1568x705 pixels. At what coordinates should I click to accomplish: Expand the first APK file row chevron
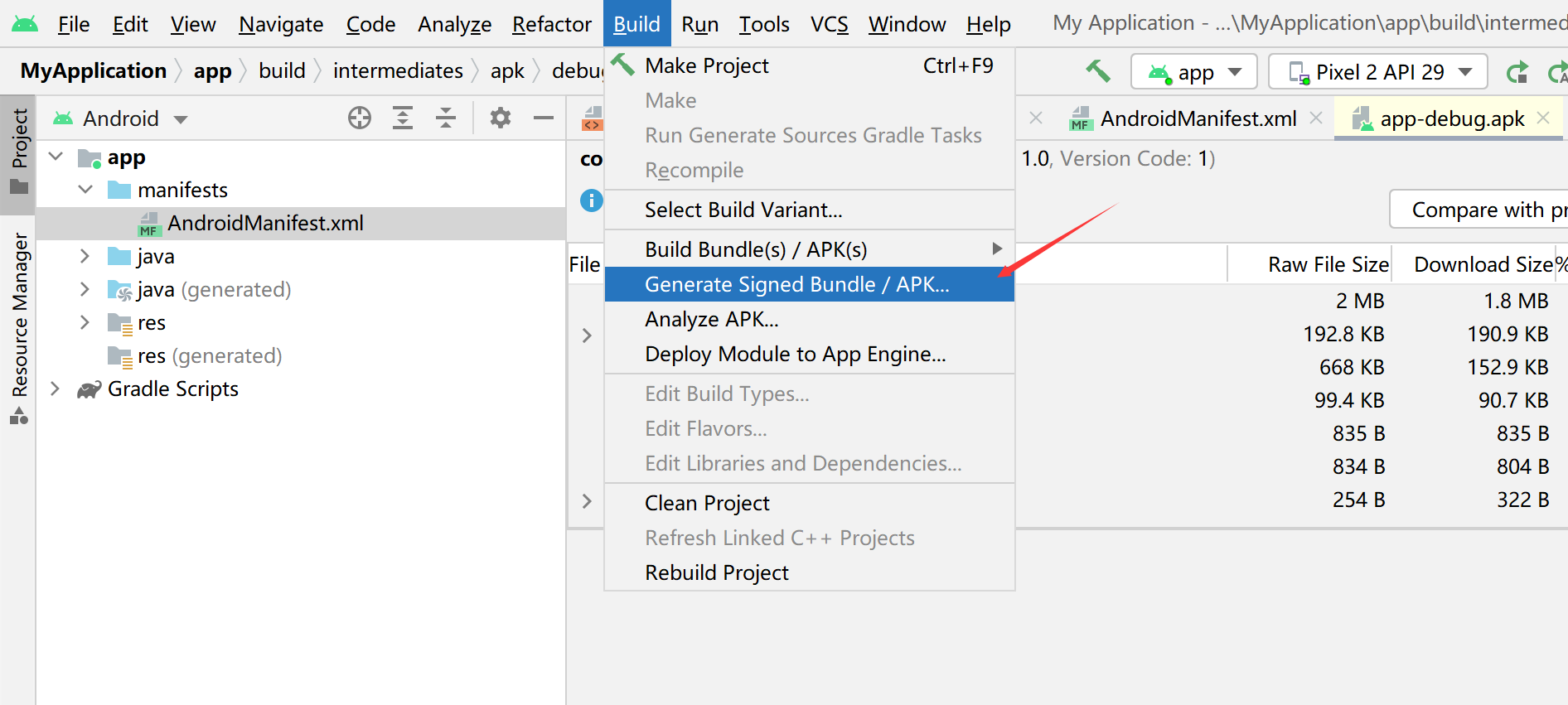pos(587,336)
